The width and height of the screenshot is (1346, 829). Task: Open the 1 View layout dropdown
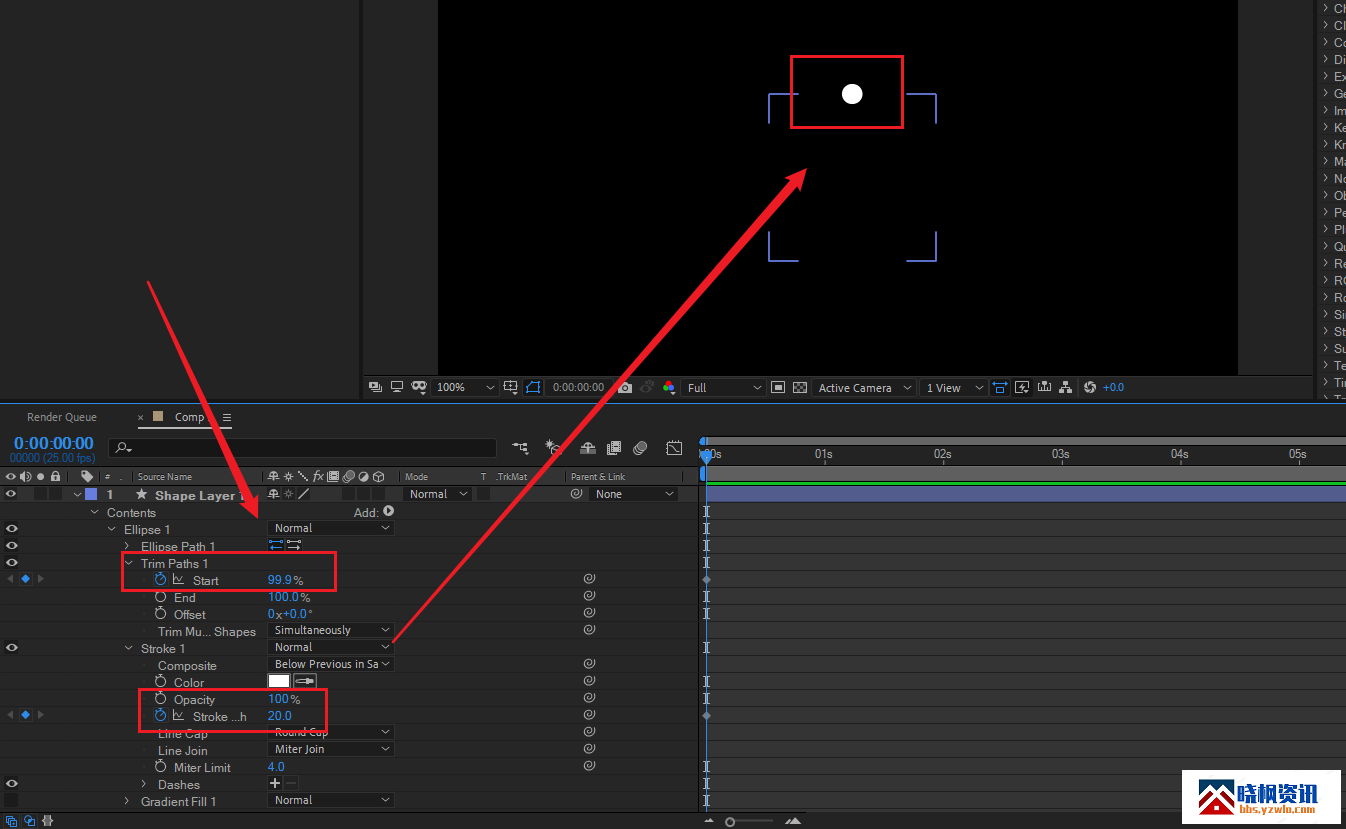[x=954, y=387]
